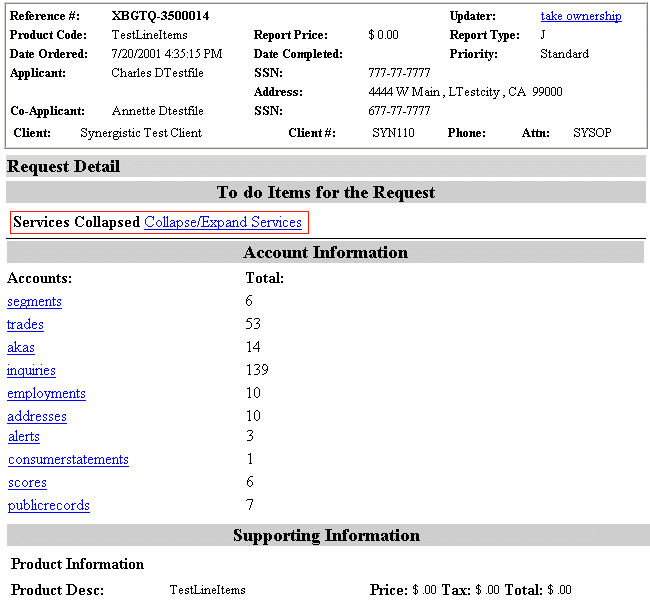Select the Account Information header bar
Viewport: 650px width, 604px height.
325,252
